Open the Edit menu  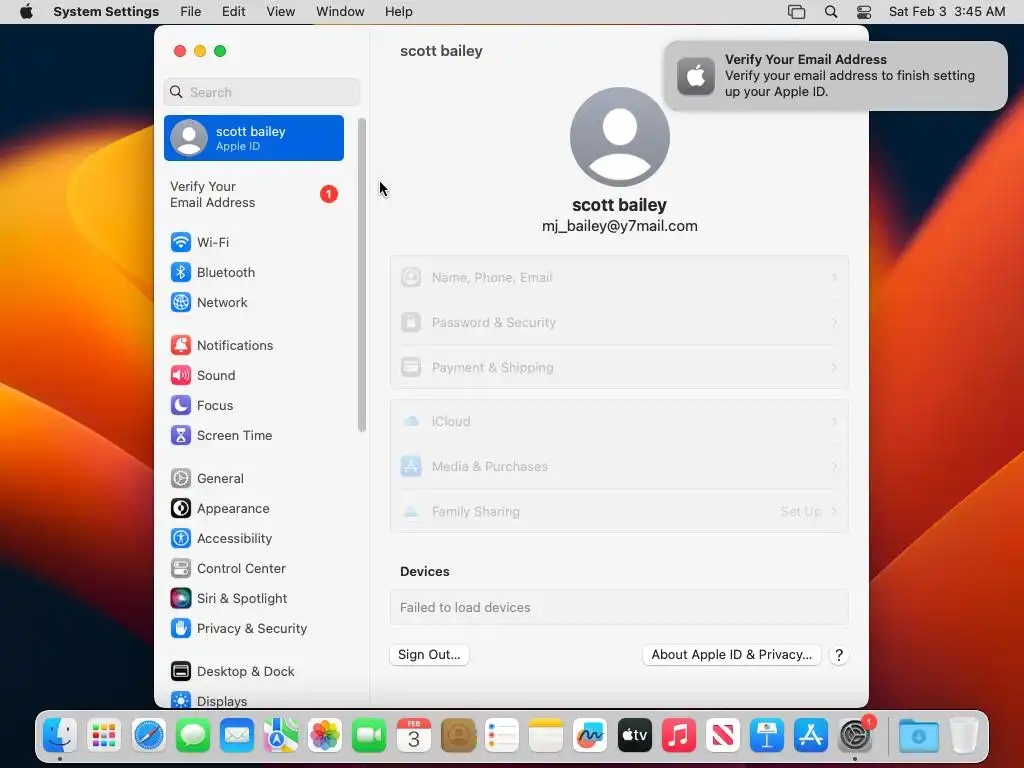[x=233, y=12]
